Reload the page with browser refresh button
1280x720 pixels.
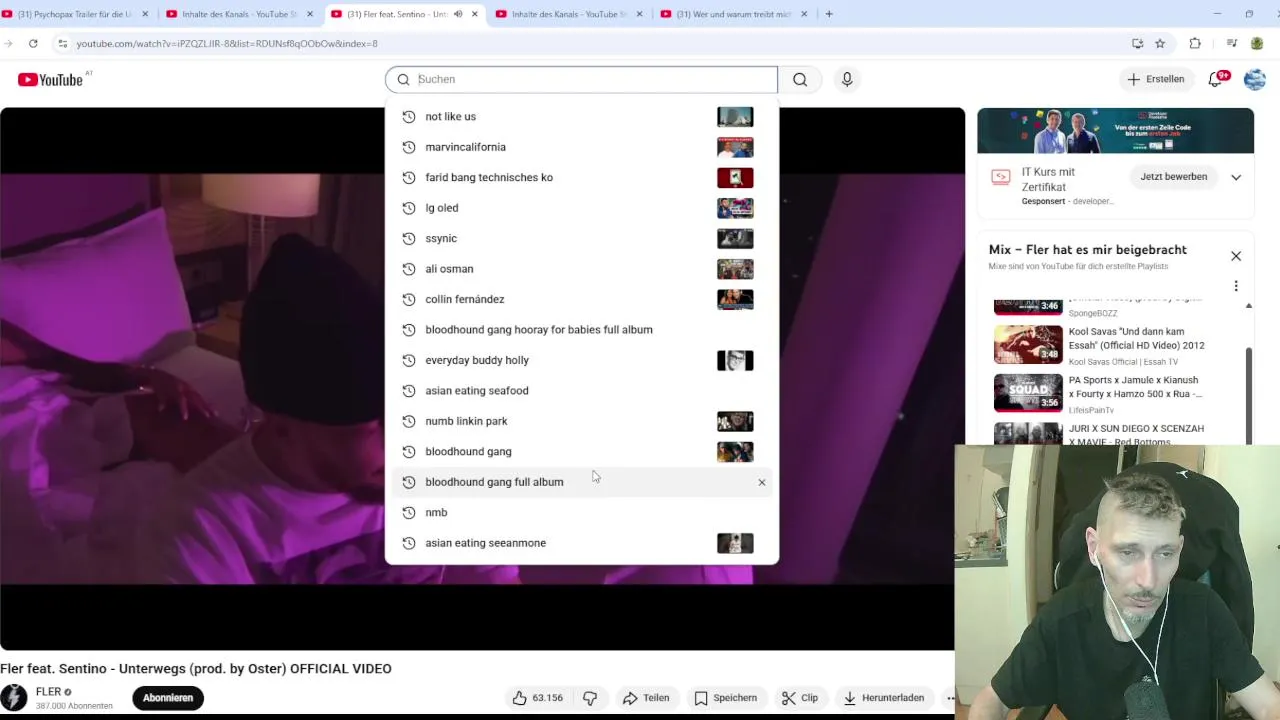[x=33, y=43]
